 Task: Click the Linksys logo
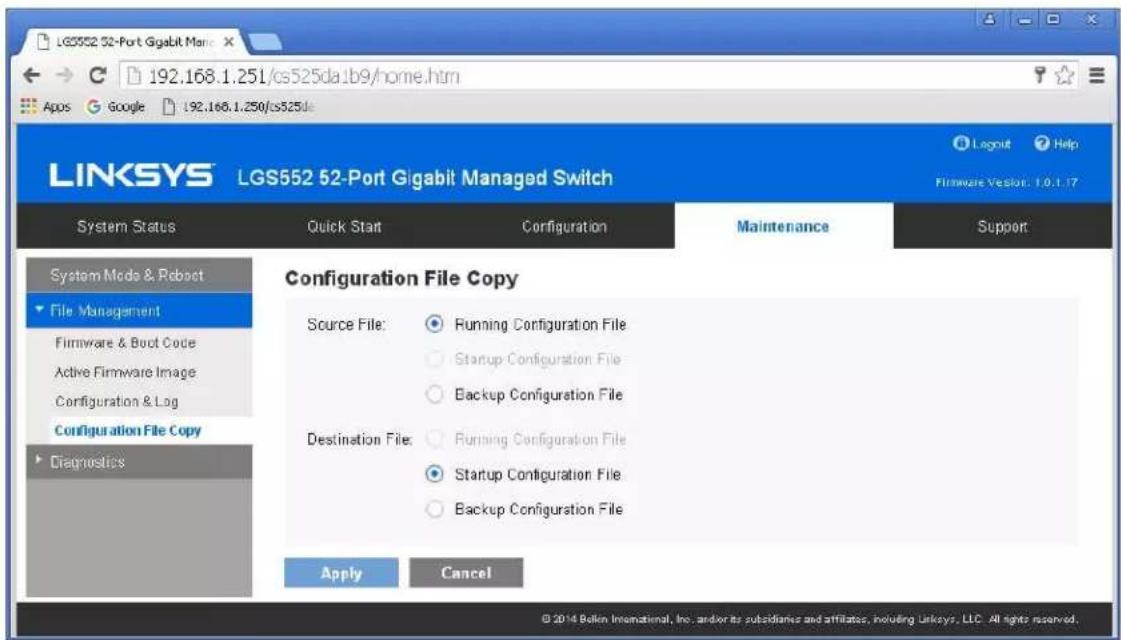click(x=131, y=177)
